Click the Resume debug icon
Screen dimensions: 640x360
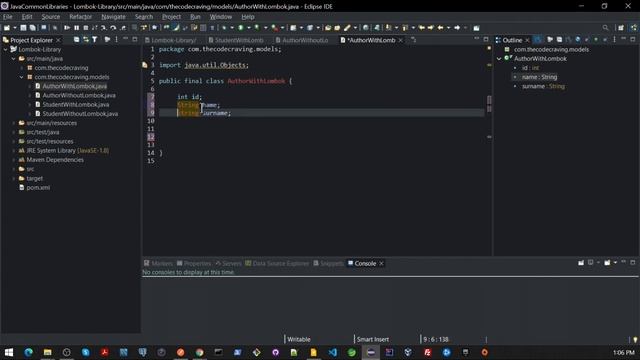[x=67, y=28]
